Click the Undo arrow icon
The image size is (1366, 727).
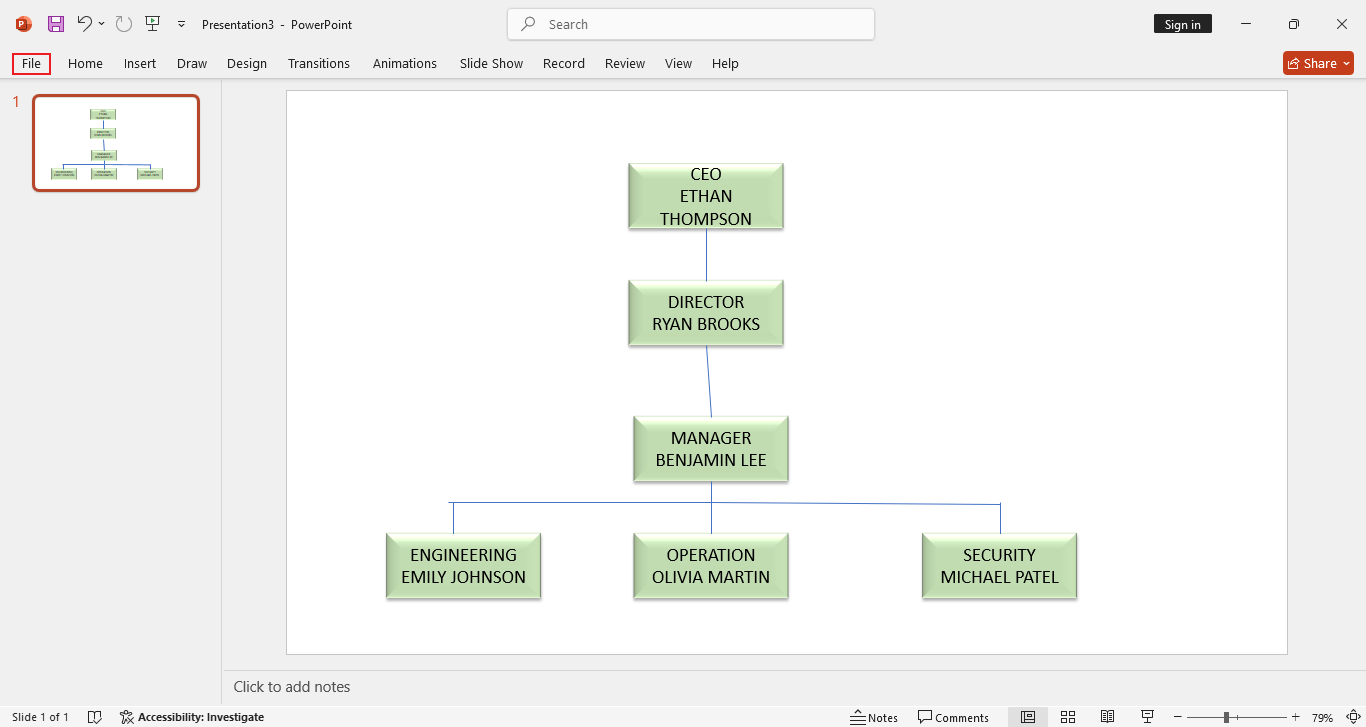tap(84, 24)
